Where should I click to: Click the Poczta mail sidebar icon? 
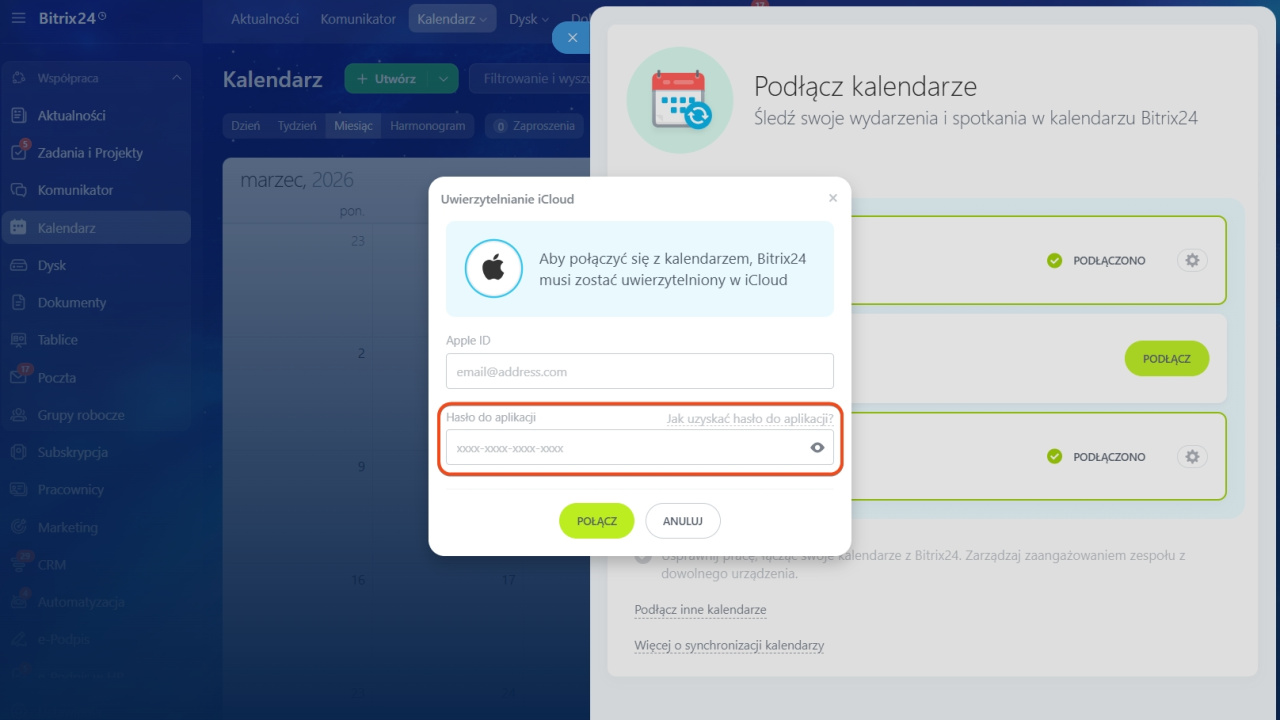[18, 378]
